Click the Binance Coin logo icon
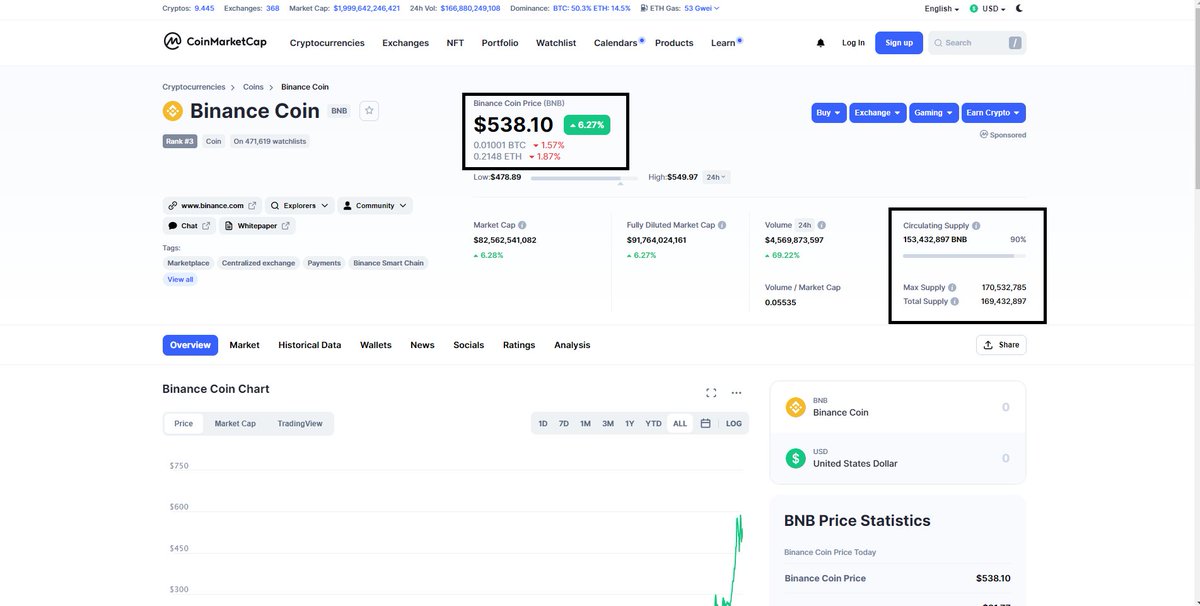The image size is (1200, 606). (x=173, y=111)
